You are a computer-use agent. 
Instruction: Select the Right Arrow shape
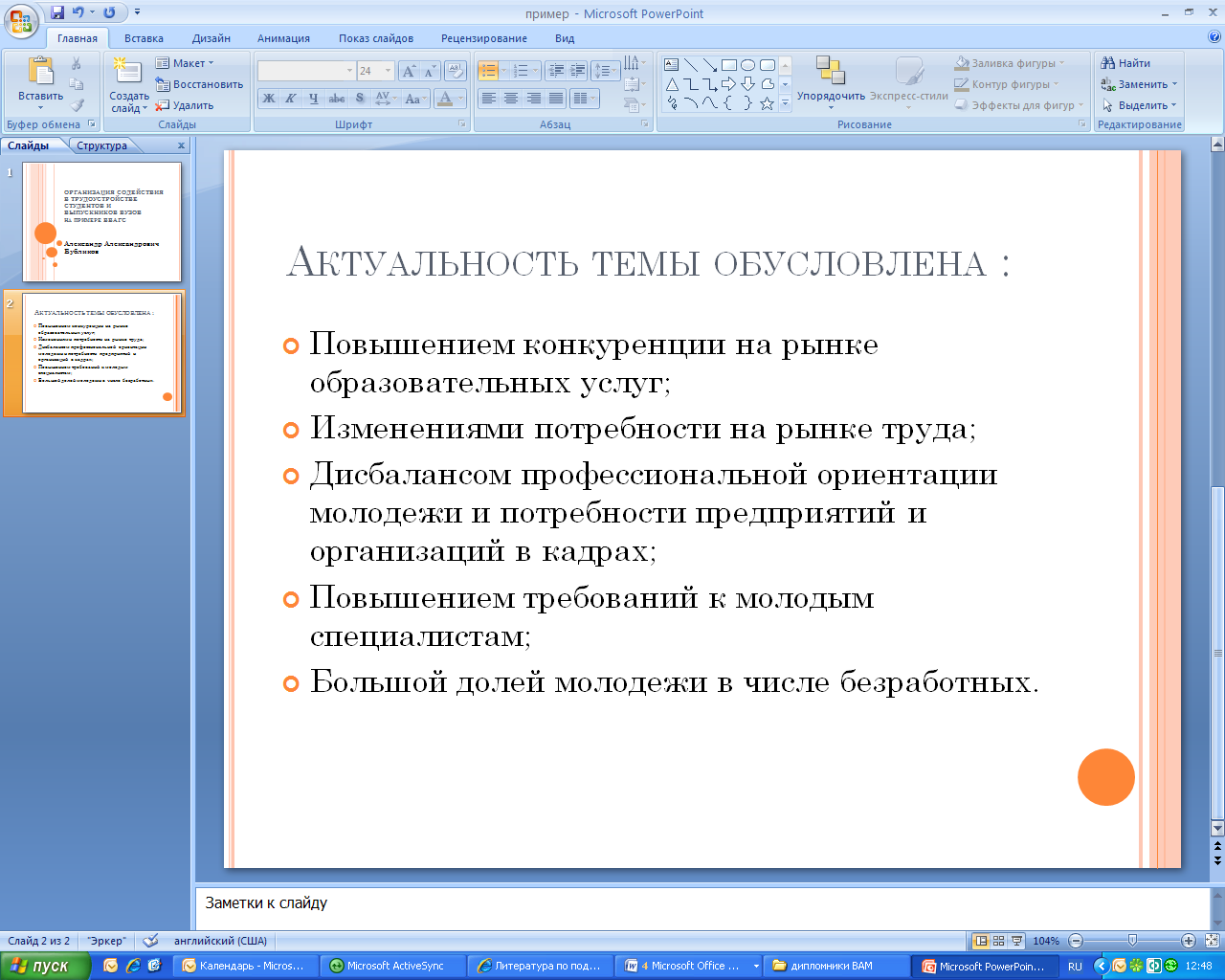(729, 84)
